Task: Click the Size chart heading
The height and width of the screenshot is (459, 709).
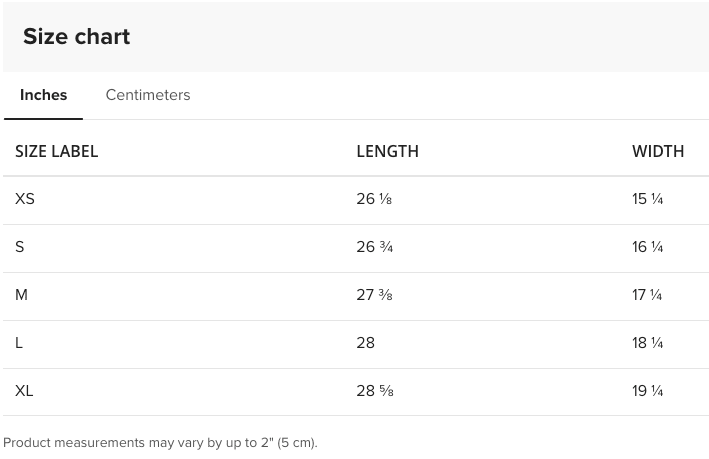Action: pyautogui.click(x=77, y=37)
